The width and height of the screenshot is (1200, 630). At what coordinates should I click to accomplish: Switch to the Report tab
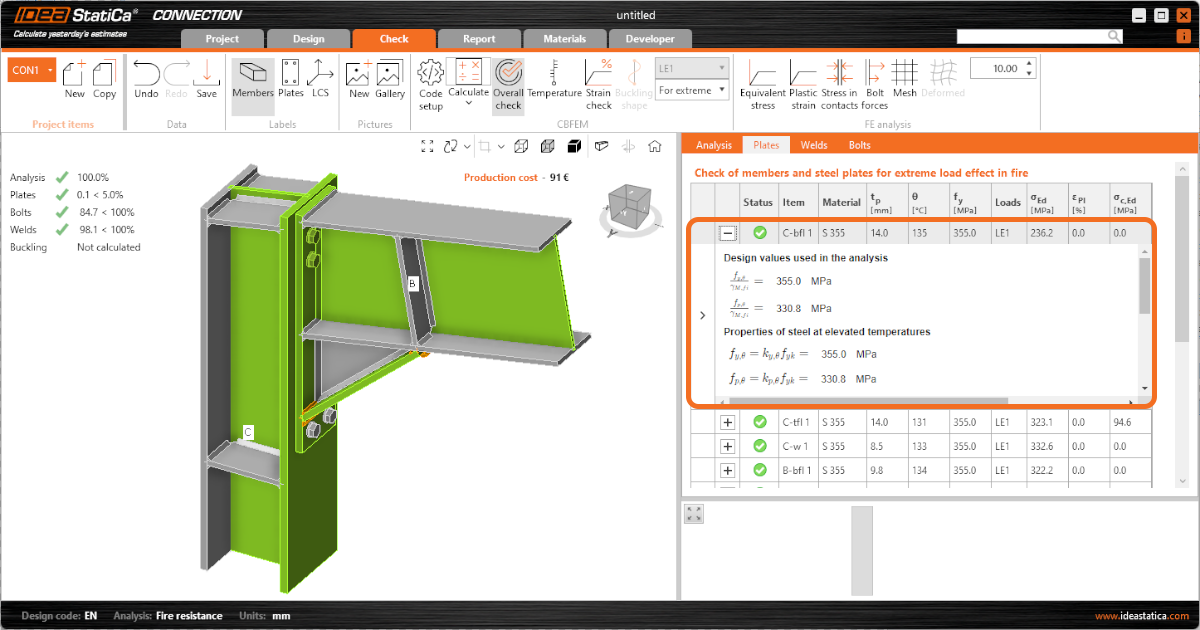479,39
